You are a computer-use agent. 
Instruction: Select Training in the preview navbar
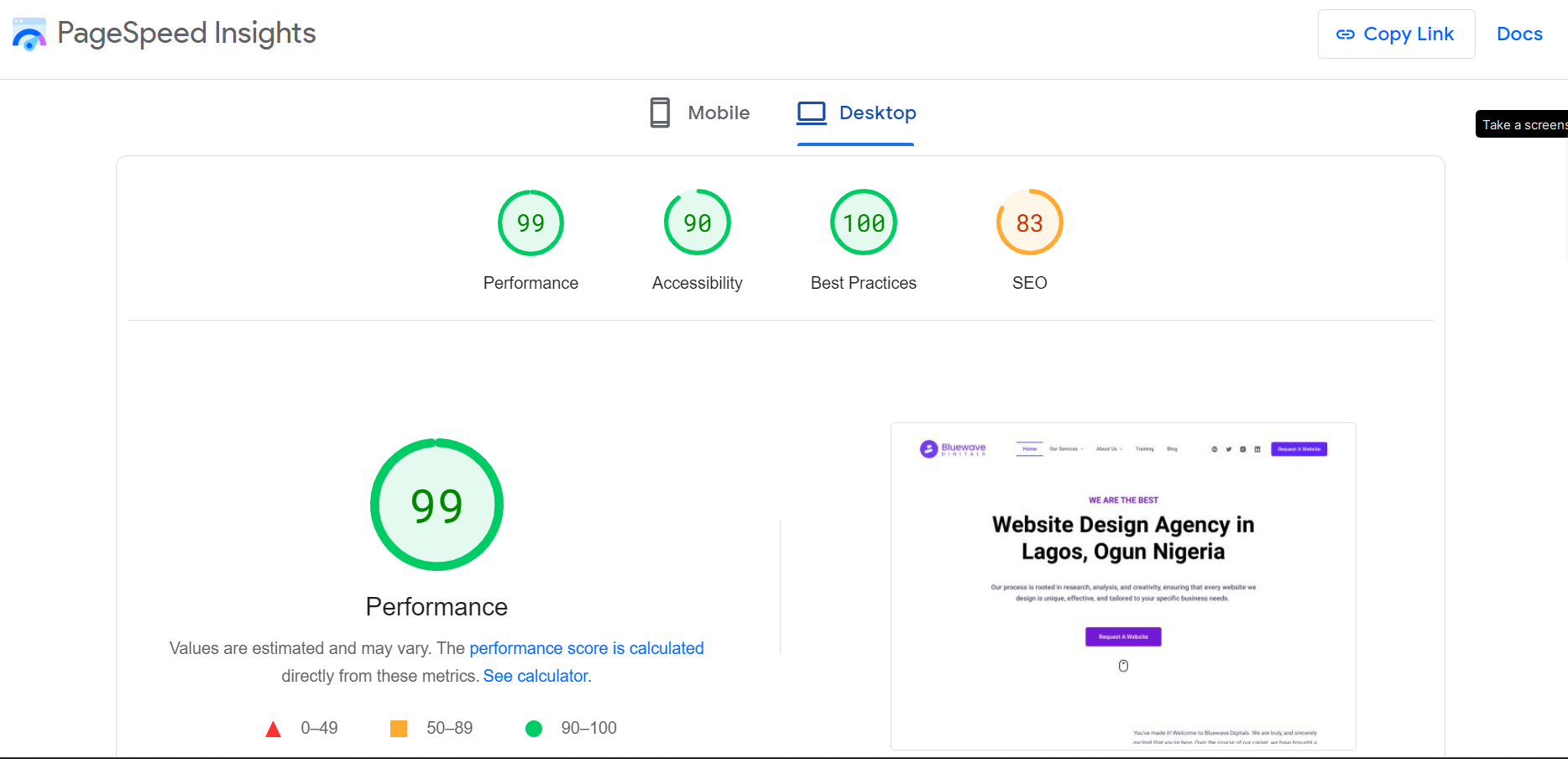[x=1144, y=448]
